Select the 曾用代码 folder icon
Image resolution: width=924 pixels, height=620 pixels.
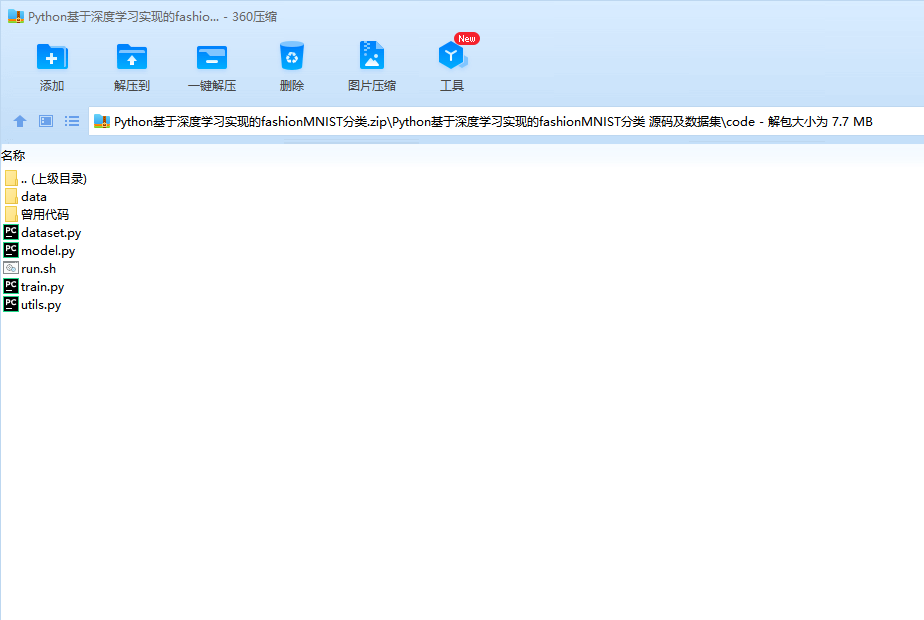(11, 214)
